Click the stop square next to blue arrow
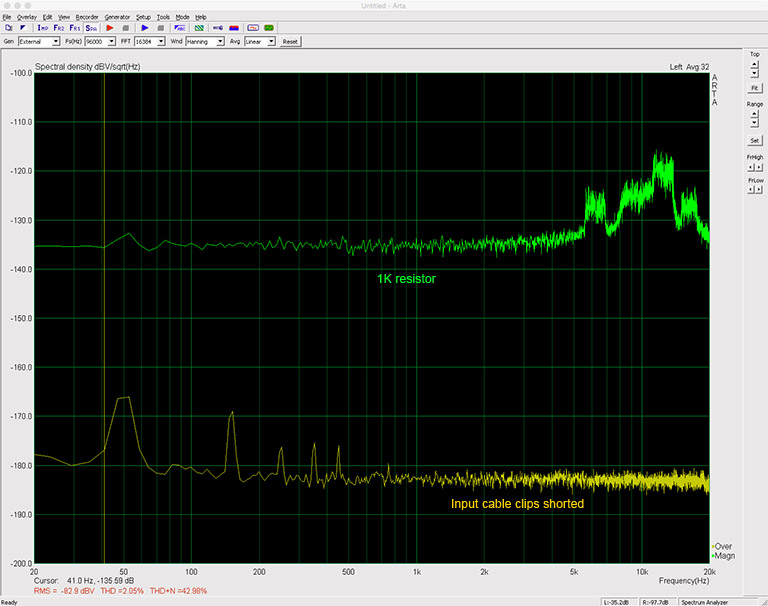This screenshot has width=768, height=606. [x=160, y=28]
